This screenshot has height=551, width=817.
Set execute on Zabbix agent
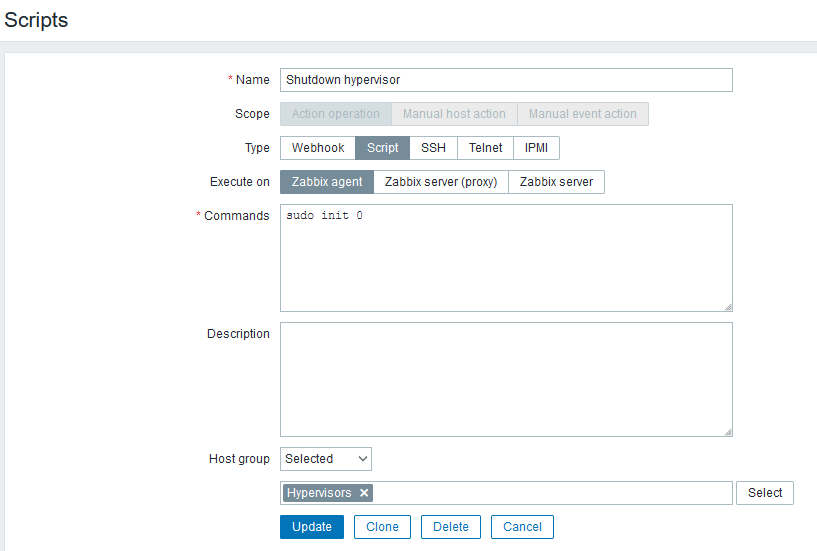(327, 182)
